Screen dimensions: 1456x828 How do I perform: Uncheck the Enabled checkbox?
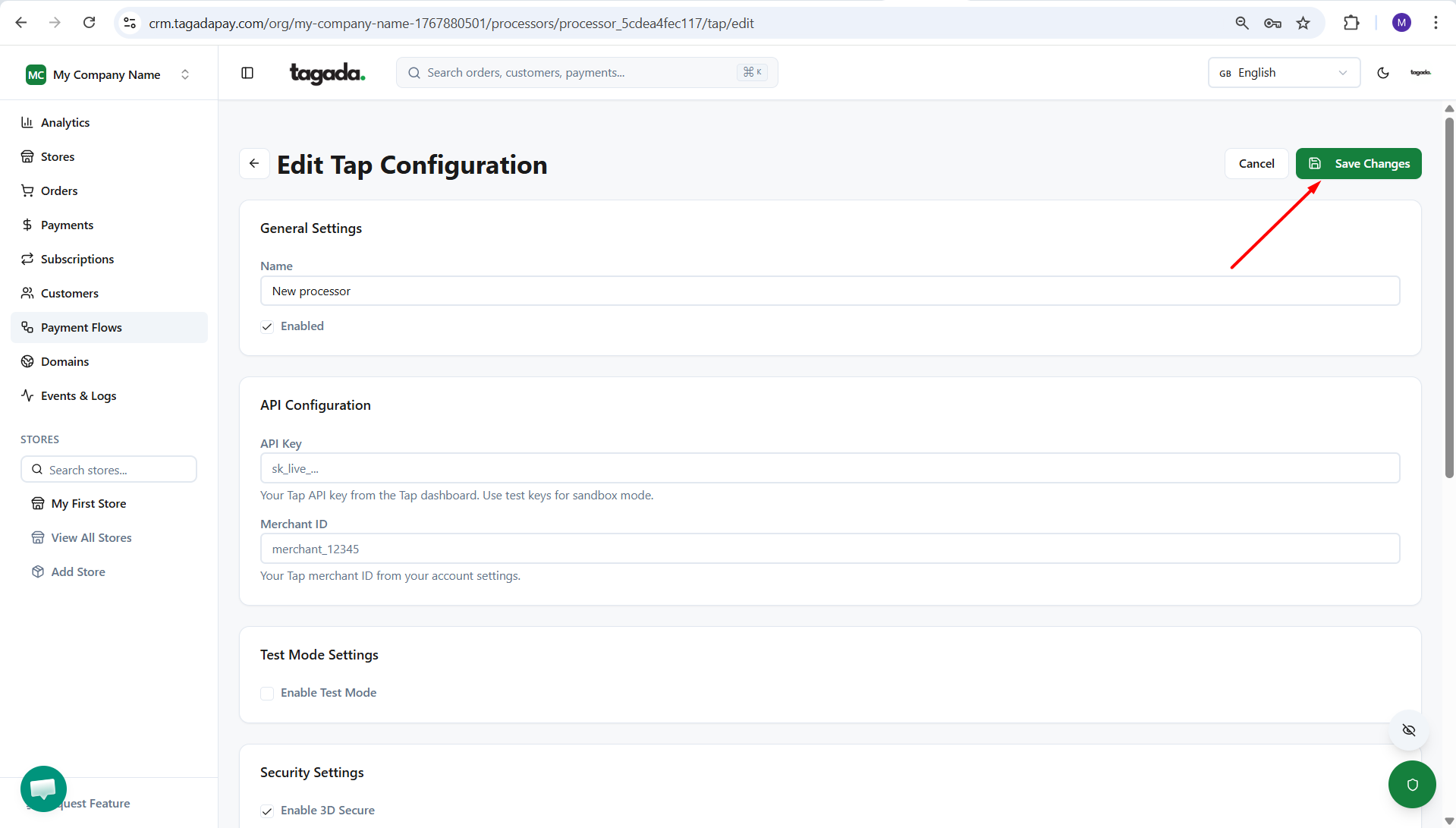coord(267,327)
